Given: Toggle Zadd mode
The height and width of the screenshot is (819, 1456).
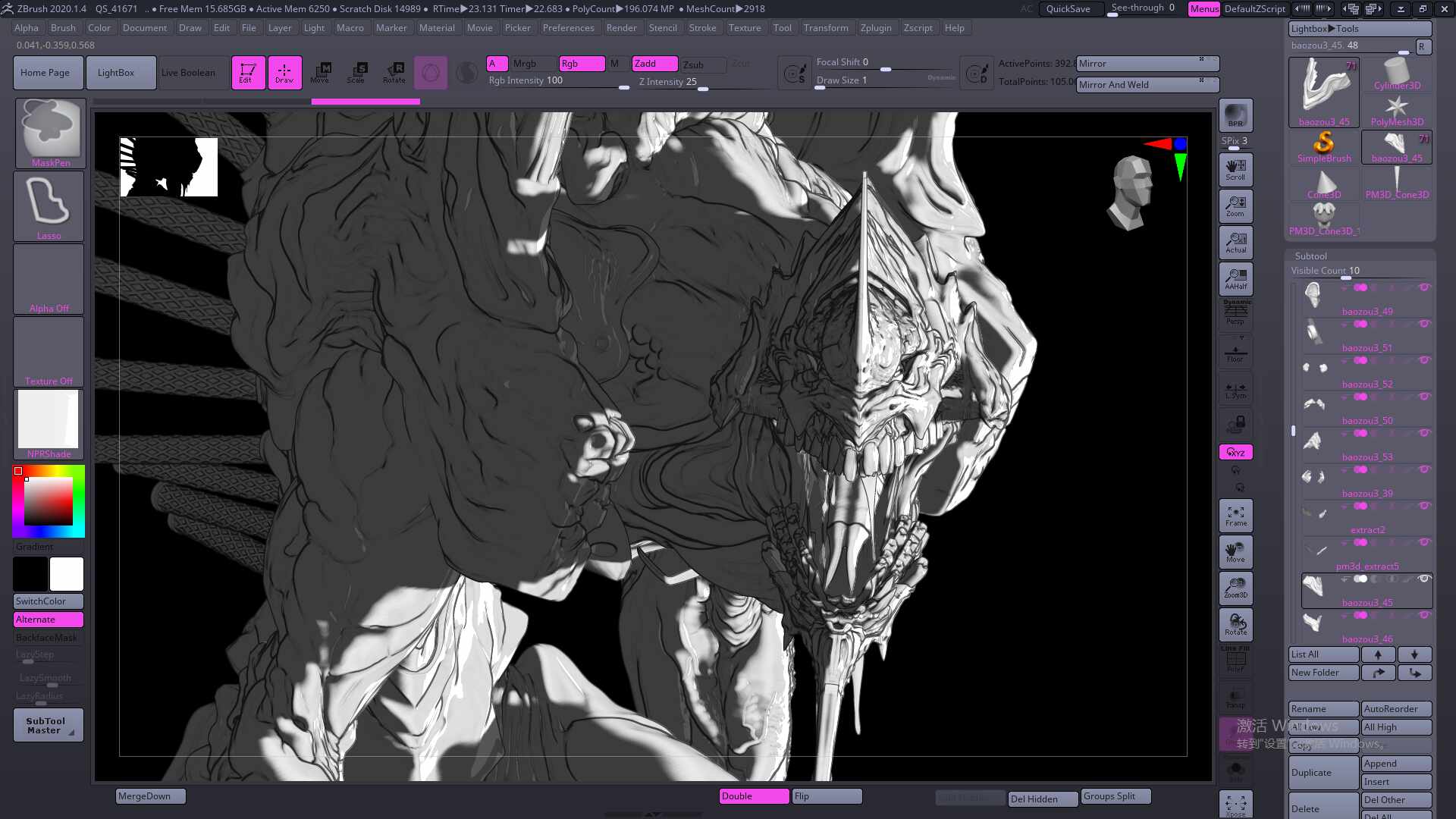Looking at the screenshot, I should [x=655, y=64].
